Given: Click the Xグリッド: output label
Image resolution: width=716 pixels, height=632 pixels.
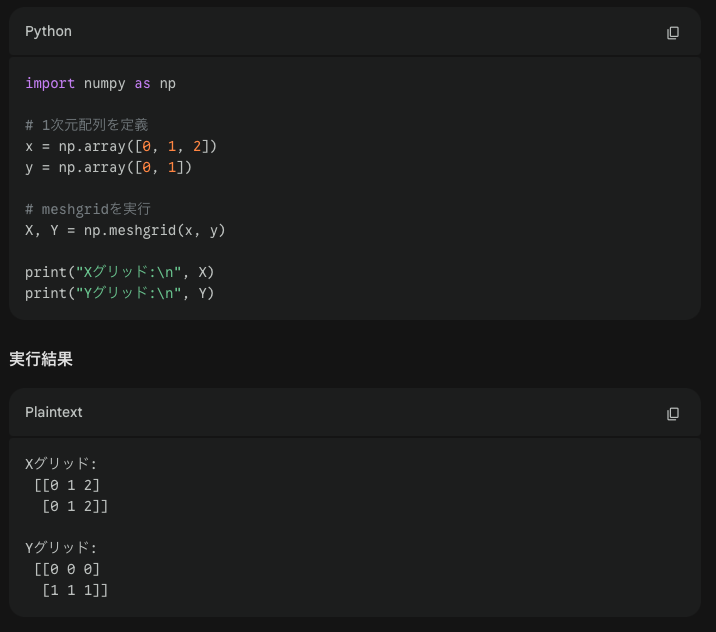Looking at the screenshot, I should pos(60,464).
